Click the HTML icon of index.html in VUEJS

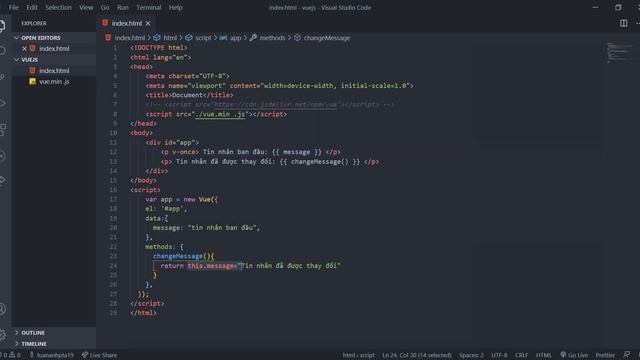coord(32,71)
